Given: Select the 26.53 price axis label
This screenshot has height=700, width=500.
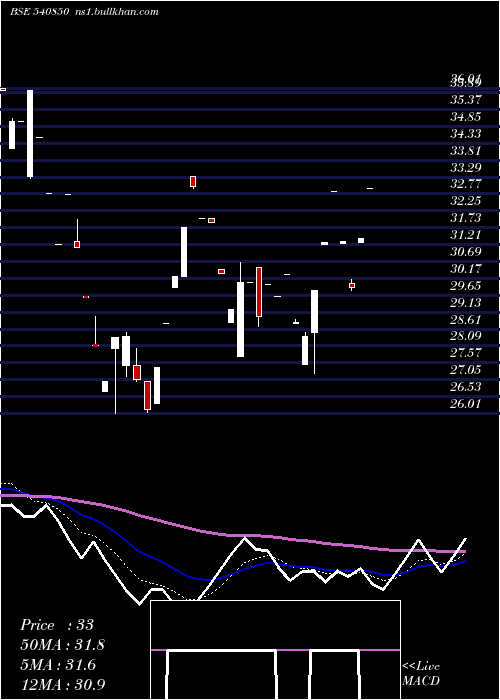Looking at the screenshot, I should tap(466, 388).
